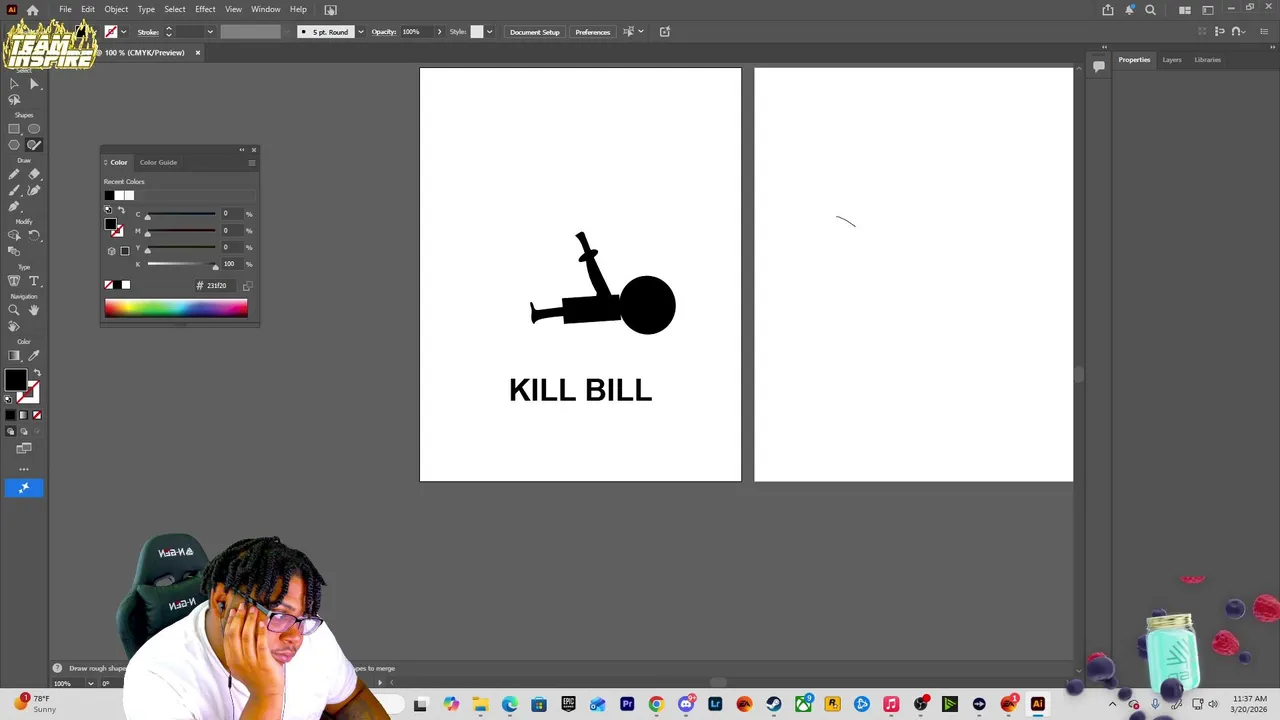This screenshot has height=720, width=1280.
Task: Open the Switch Workspace dropdown
Action: [1208, 10]
